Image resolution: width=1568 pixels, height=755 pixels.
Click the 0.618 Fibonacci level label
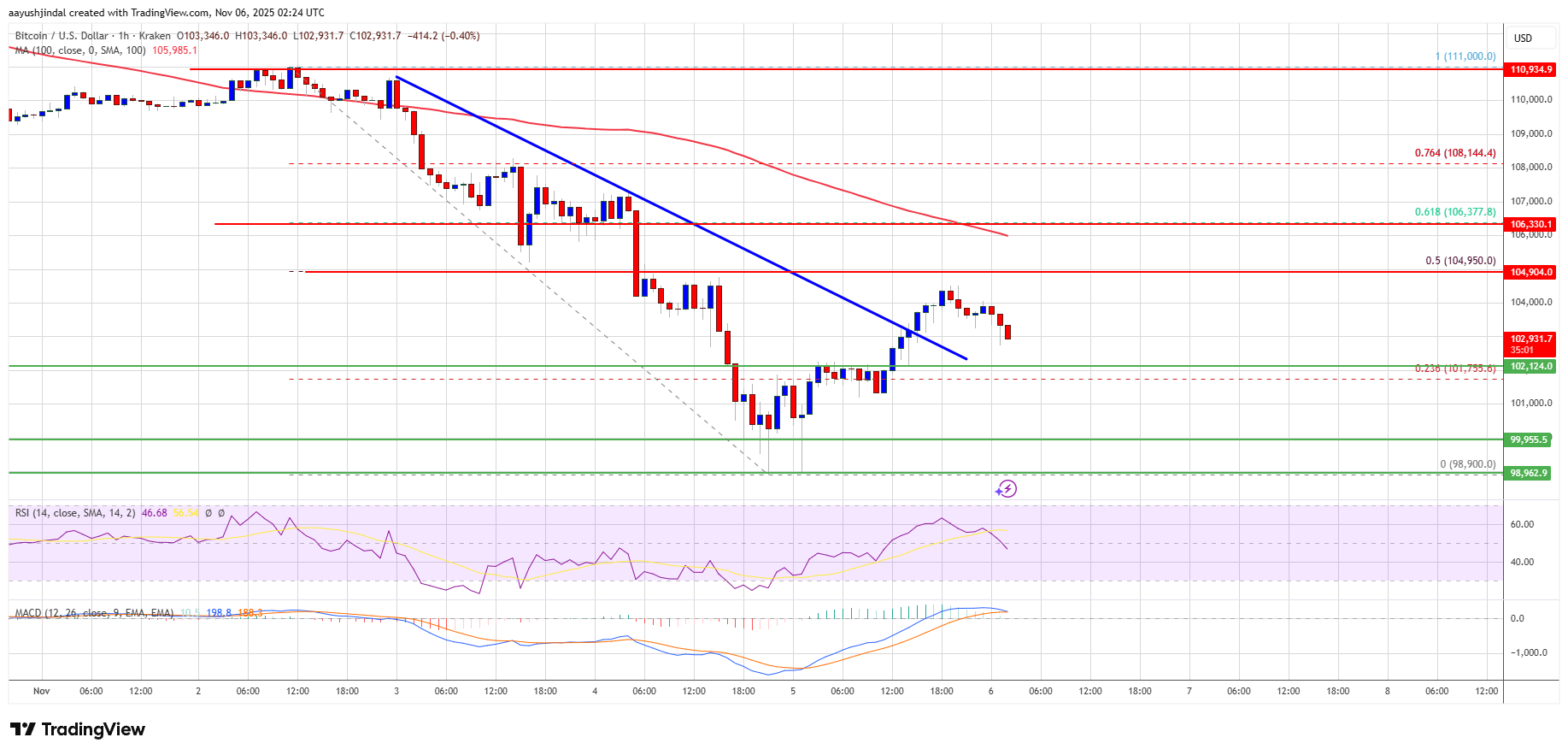click(1454, 212)
